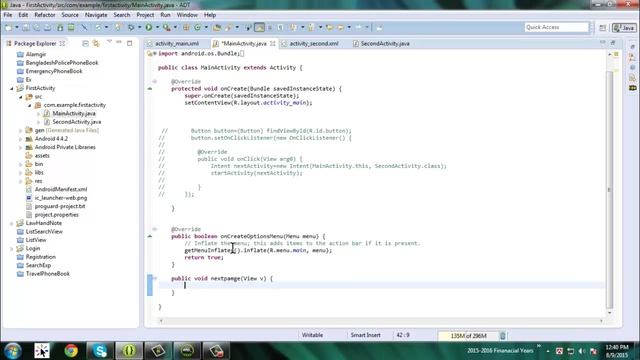Click the Chrome icon on the taskbar
This screenshot has height=360, width=640.
coord(71,351)
